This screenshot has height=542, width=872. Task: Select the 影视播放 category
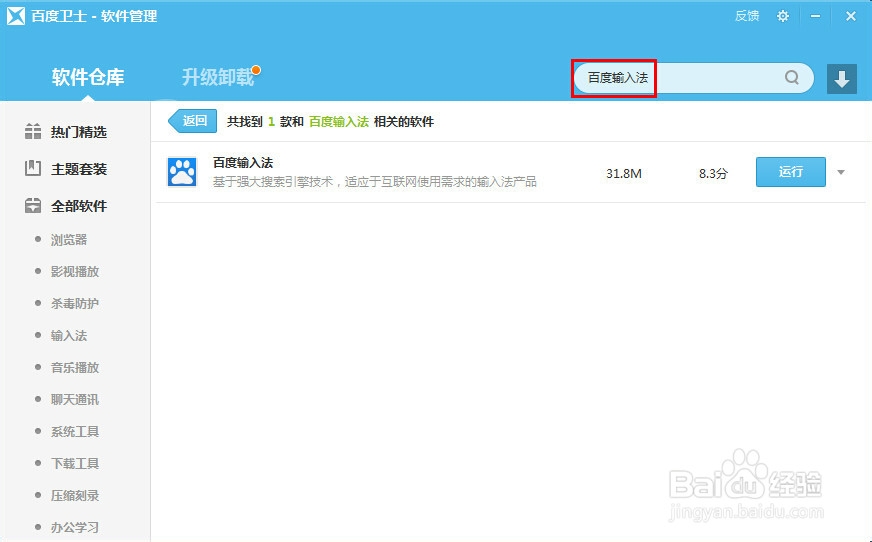75,271
